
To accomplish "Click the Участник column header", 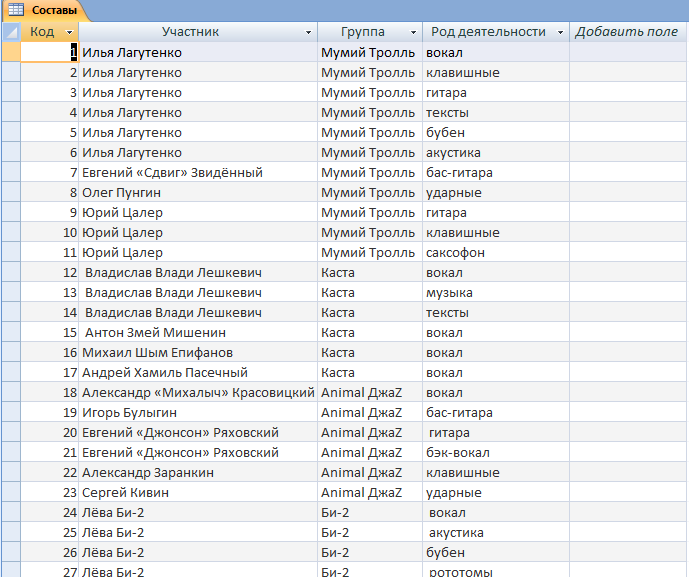I will pos(198,32).
